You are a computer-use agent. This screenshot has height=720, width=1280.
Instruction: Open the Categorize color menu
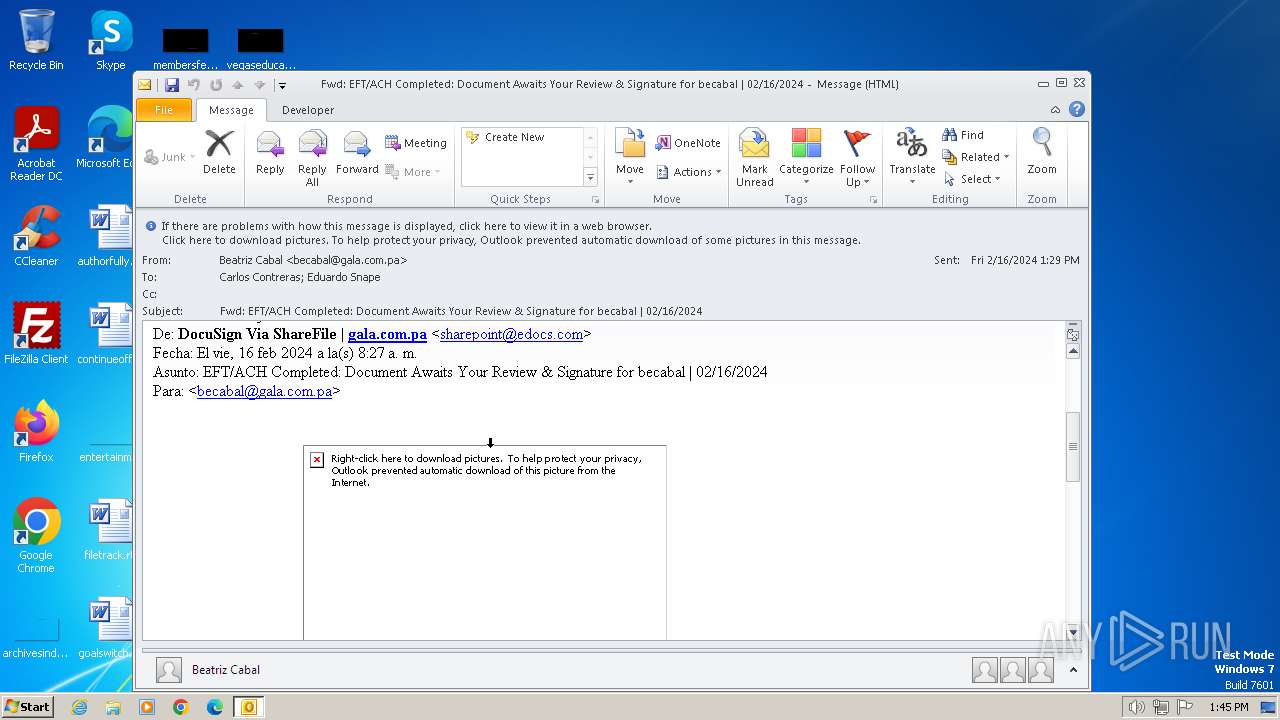(x=806, y=158)
